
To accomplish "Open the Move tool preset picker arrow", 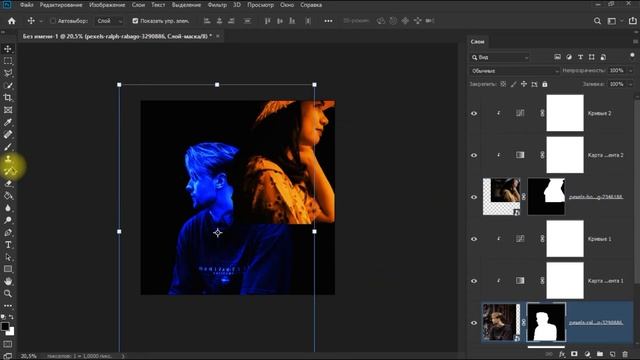I will (x=40, y=21).
